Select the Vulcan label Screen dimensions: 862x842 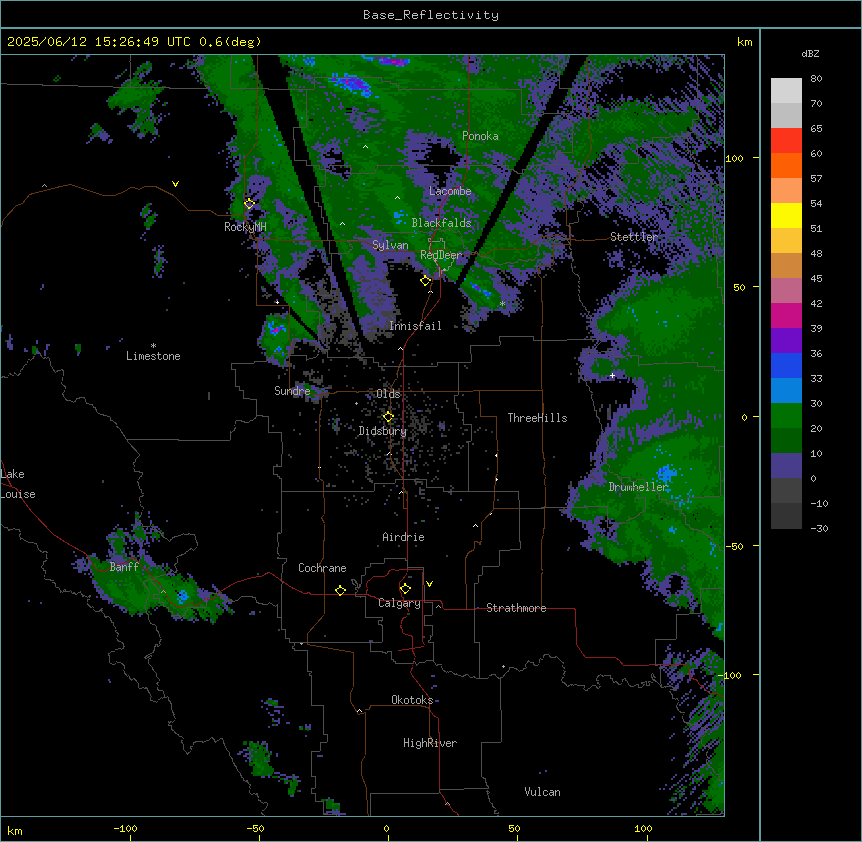543,792
